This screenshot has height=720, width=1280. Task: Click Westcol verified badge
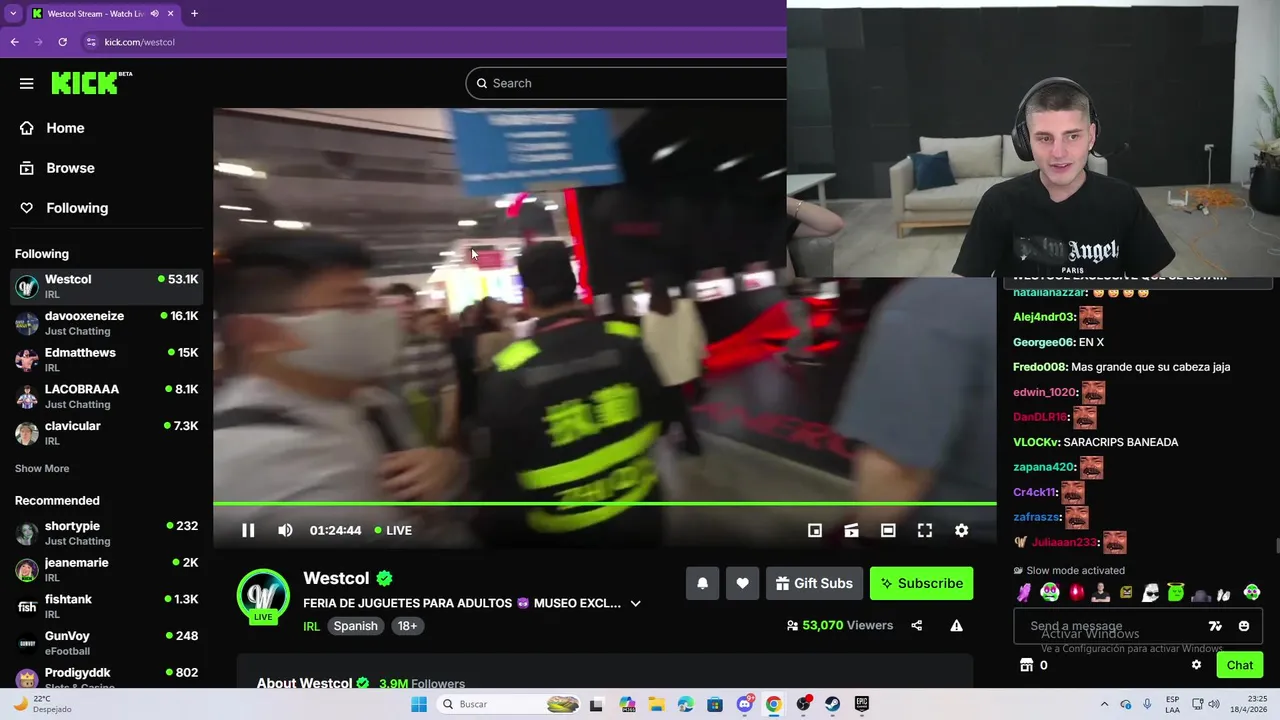pos(384,578)
